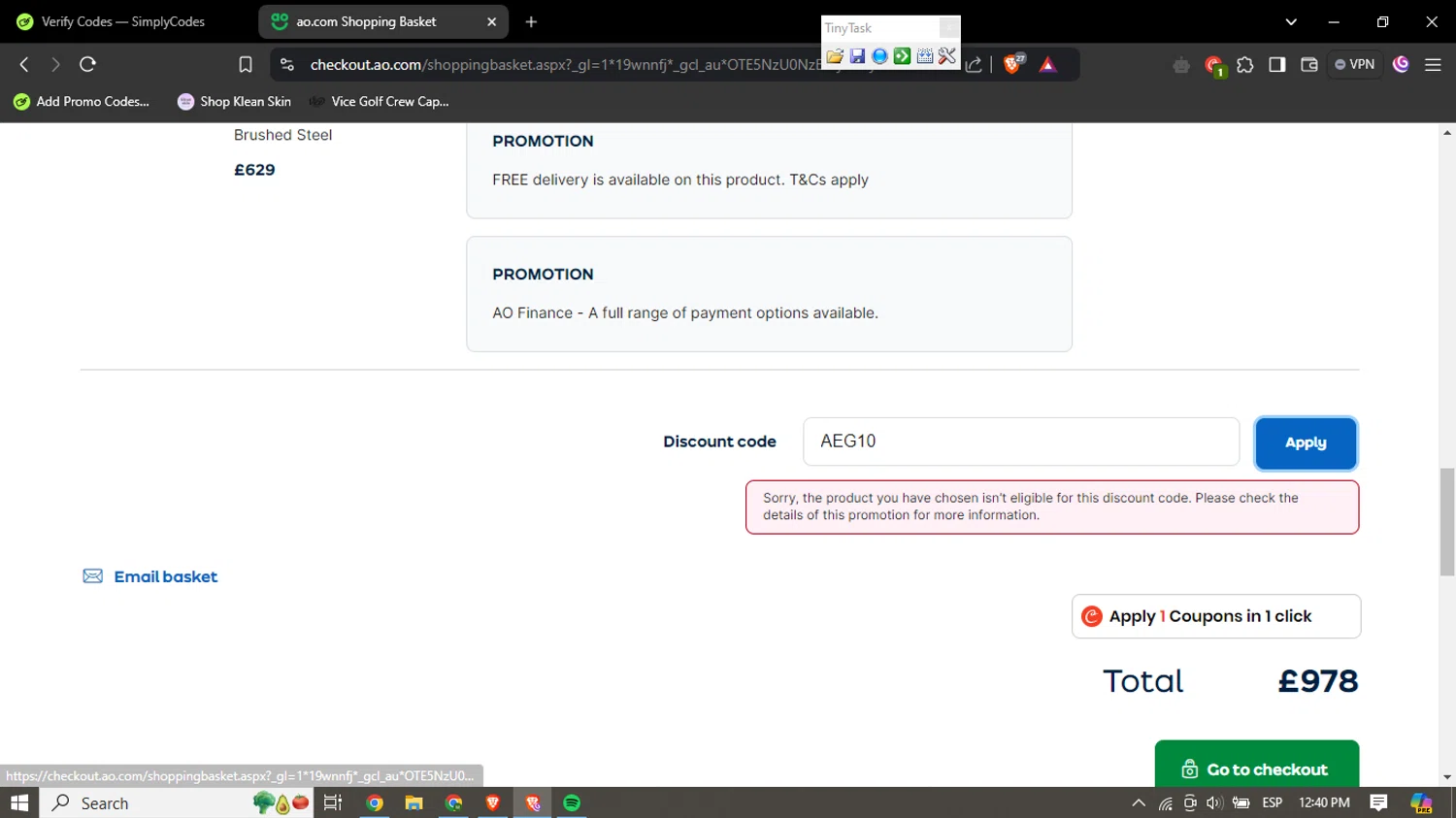Viewport: 1456px width, 818px height.
Task: Click the page vertical scrollbar thumb
Action: 1447,521
